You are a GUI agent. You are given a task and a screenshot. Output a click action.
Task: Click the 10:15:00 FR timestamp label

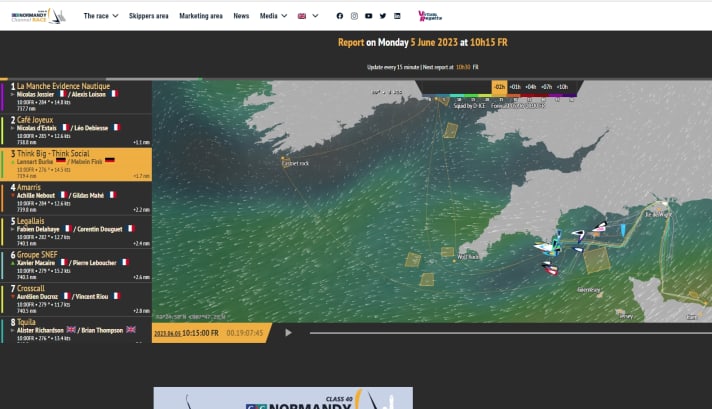click(x=200, y=333)
